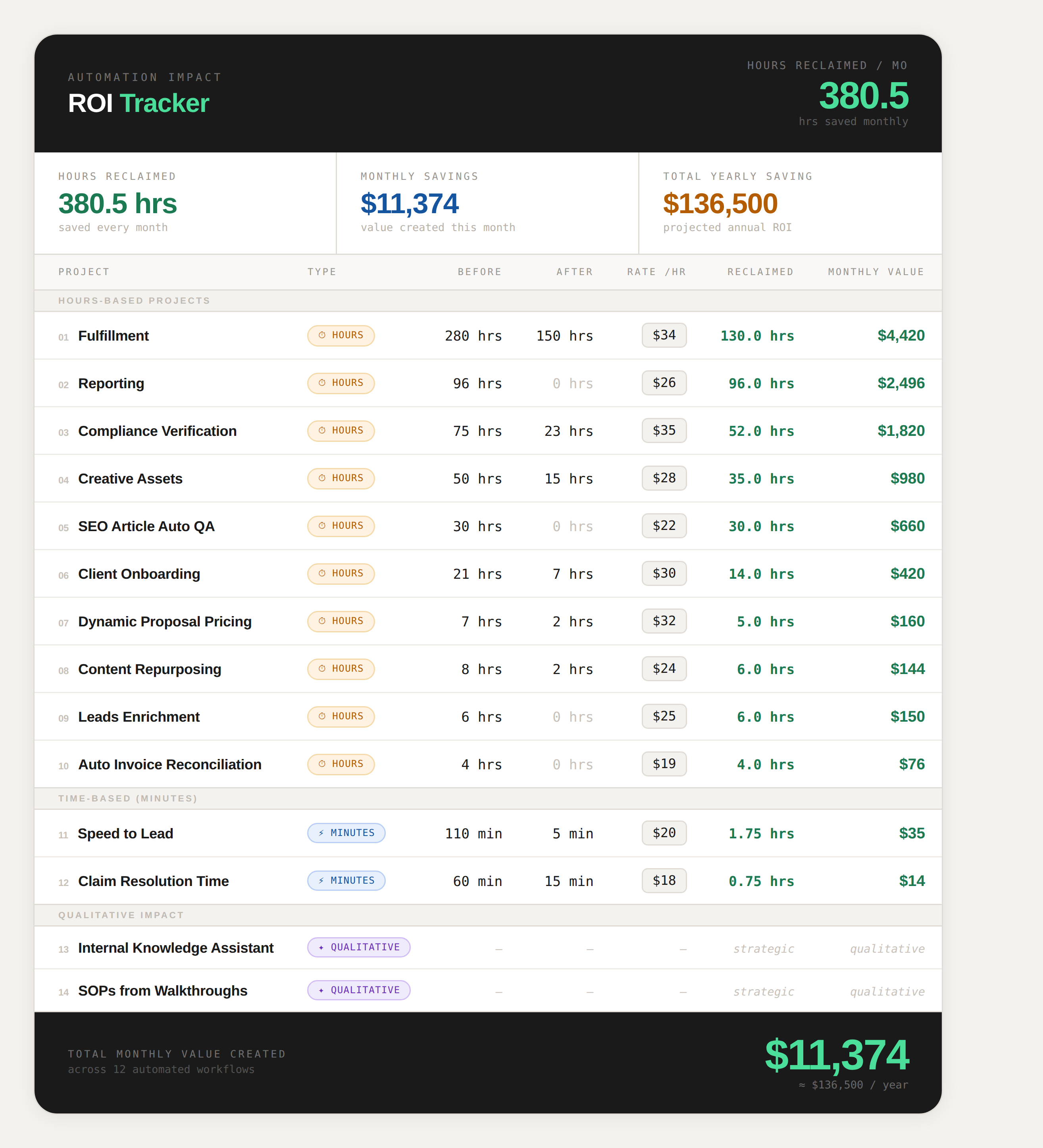Screen dimensions: 1043x1148
Task: Click HOURS badge for Creative Assets
Action: pyautogui.click(x=341, y=478)
